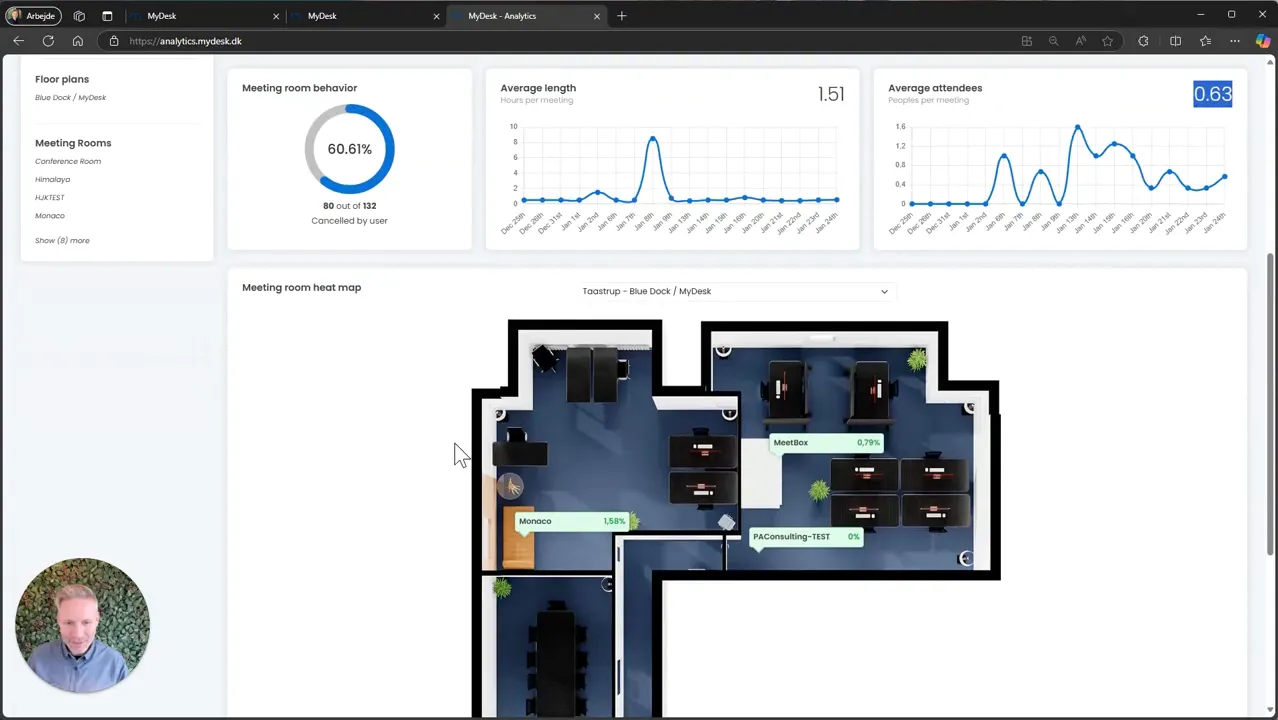This screenshot has width=1278, height=720.
Task: Click the "Cancelled by user" text
Action: click(349, 220)
